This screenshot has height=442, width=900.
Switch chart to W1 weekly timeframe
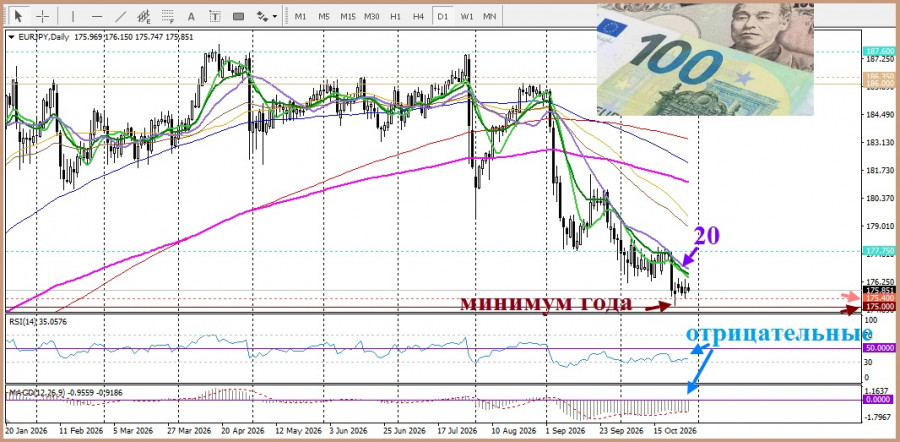[467, 17]
